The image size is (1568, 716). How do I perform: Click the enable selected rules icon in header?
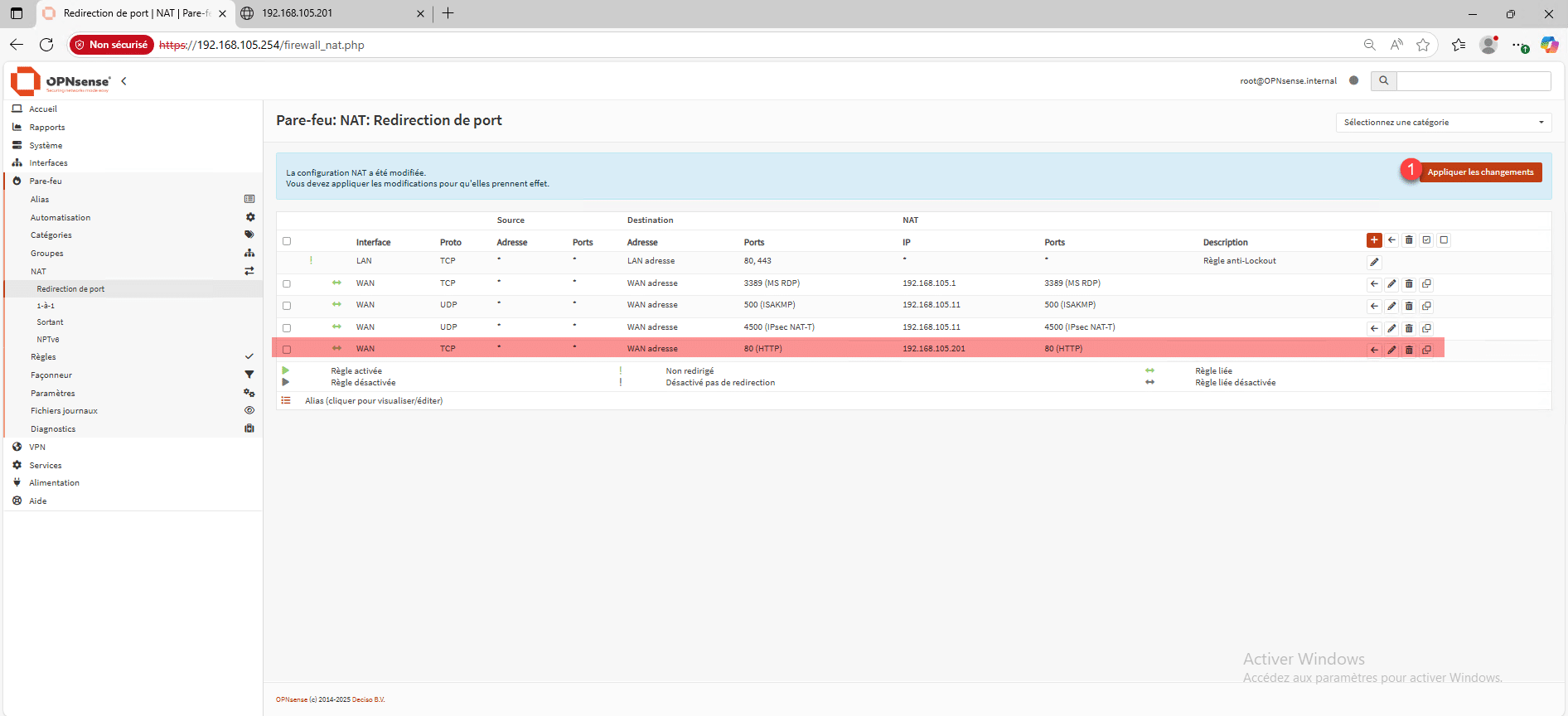[1426, 240]
